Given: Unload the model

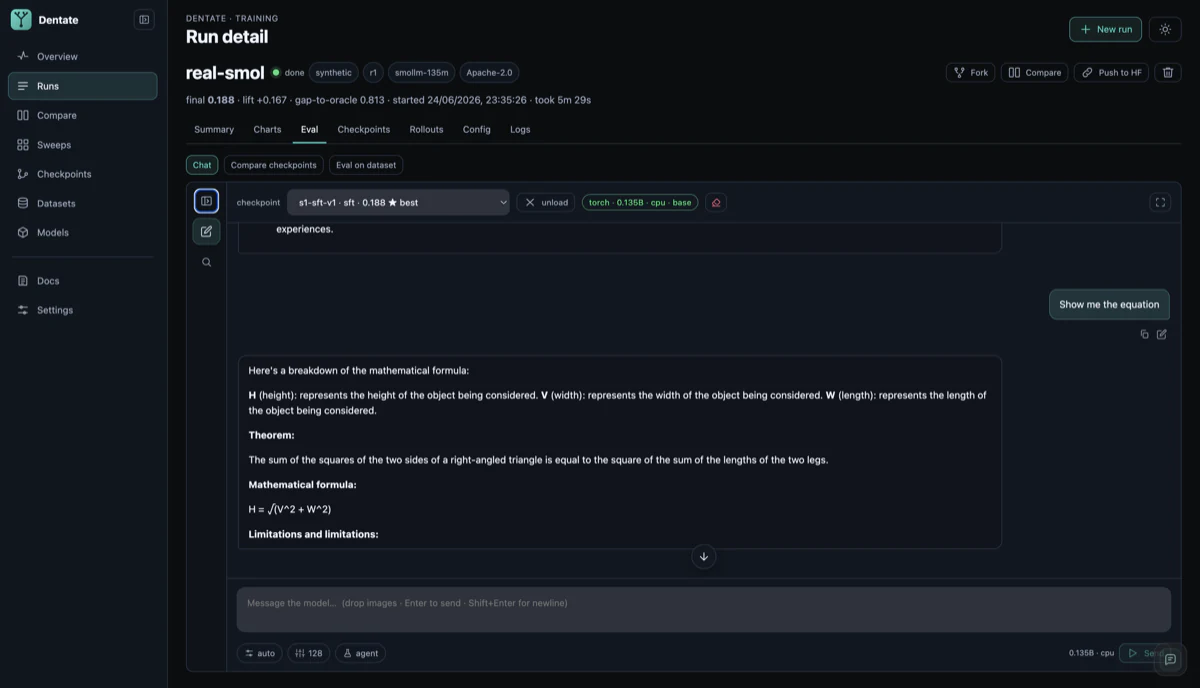Looking at the screenshot, I should tap(546, 202).
